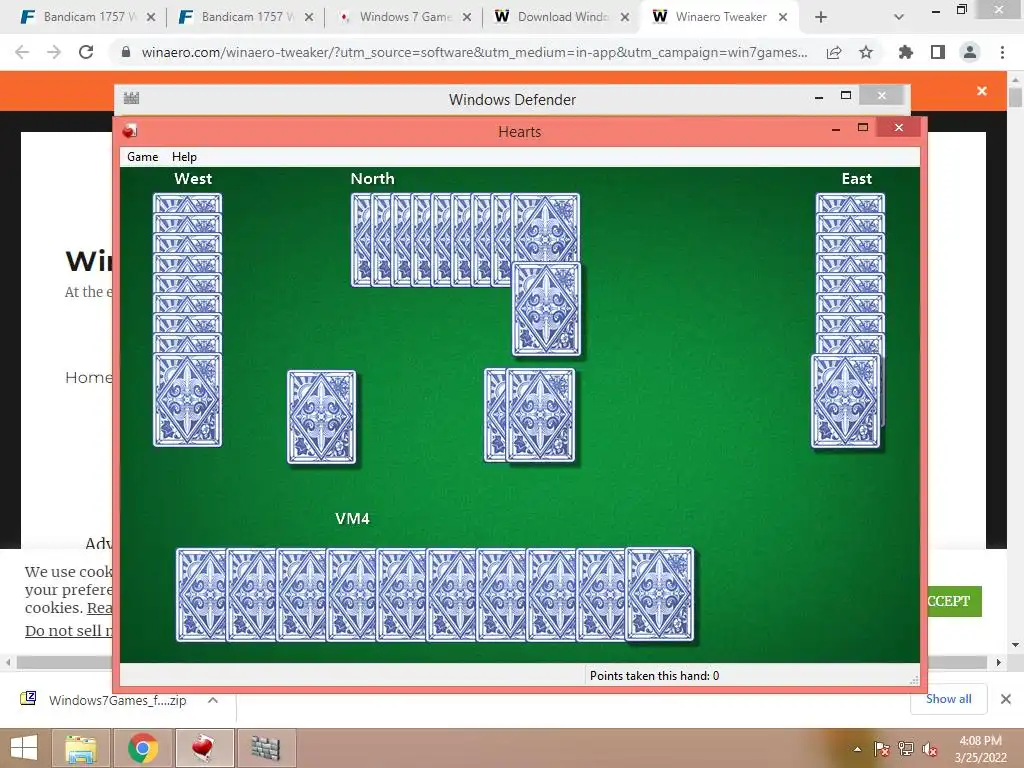The width and height of the screenshot is (1024, 768).
Task: Click horizontal scrollbar right arrow
Action: click(999, 662)
